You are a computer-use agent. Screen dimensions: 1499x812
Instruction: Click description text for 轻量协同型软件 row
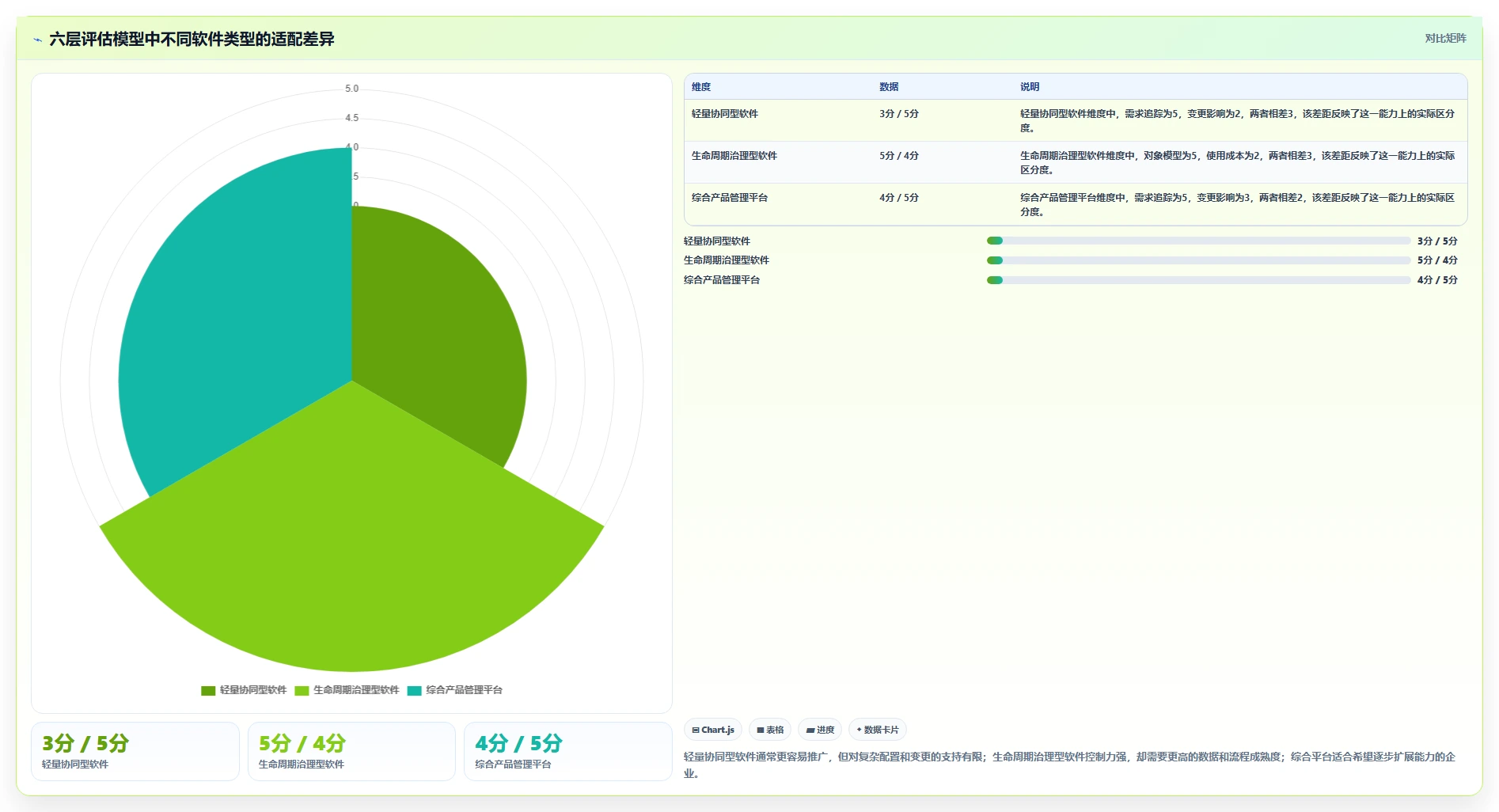point(1237,121)
